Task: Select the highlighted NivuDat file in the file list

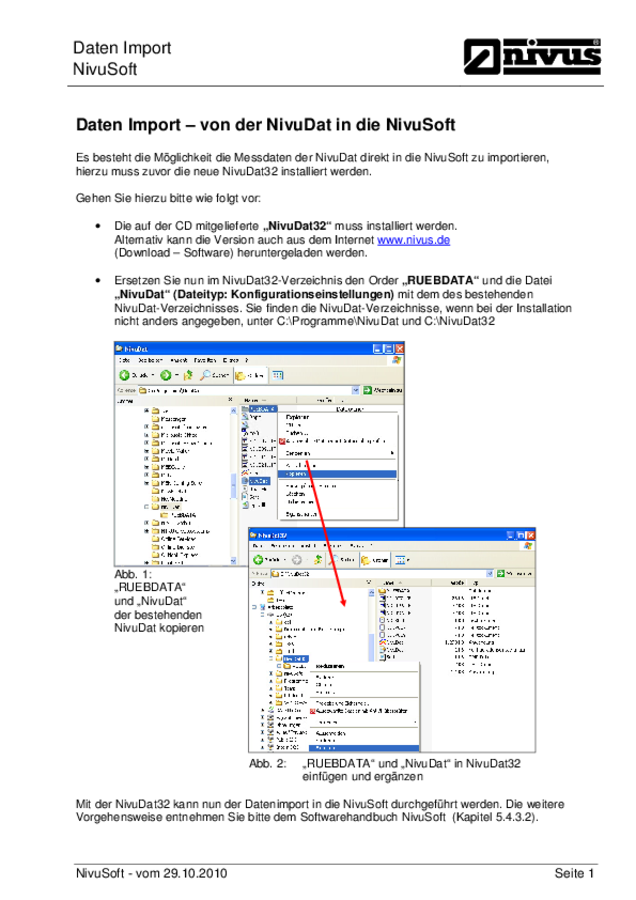Action: pos(255,480)
